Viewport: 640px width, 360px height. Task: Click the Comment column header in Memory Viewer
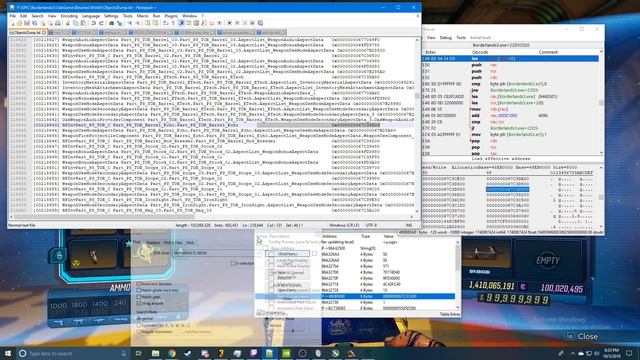point(548,52)
